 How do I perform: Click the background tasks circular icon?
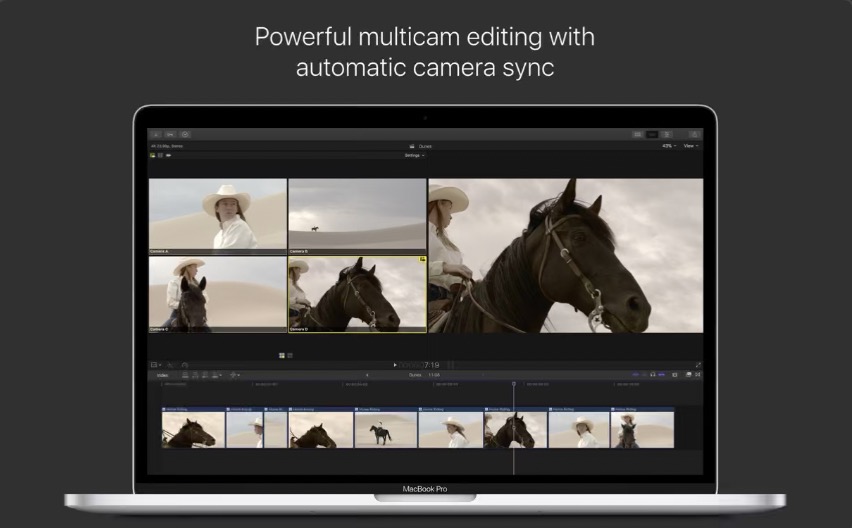185,134
